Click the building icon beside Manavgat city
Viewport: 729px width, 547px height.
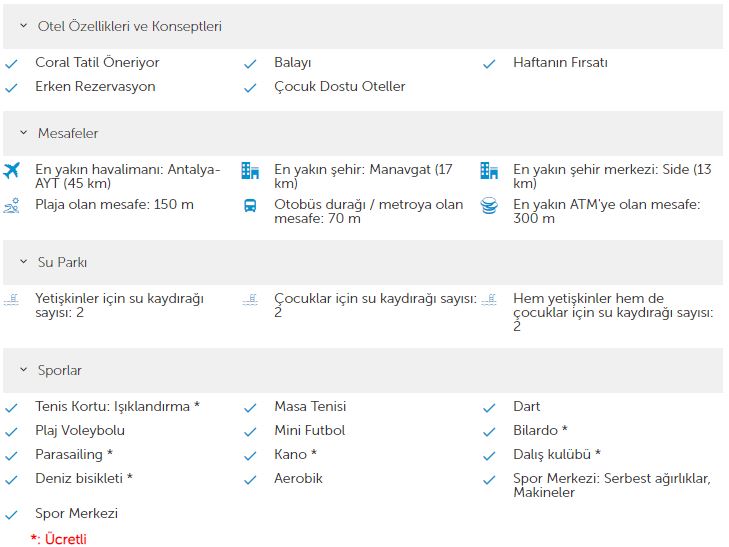(x=250, y=171)
